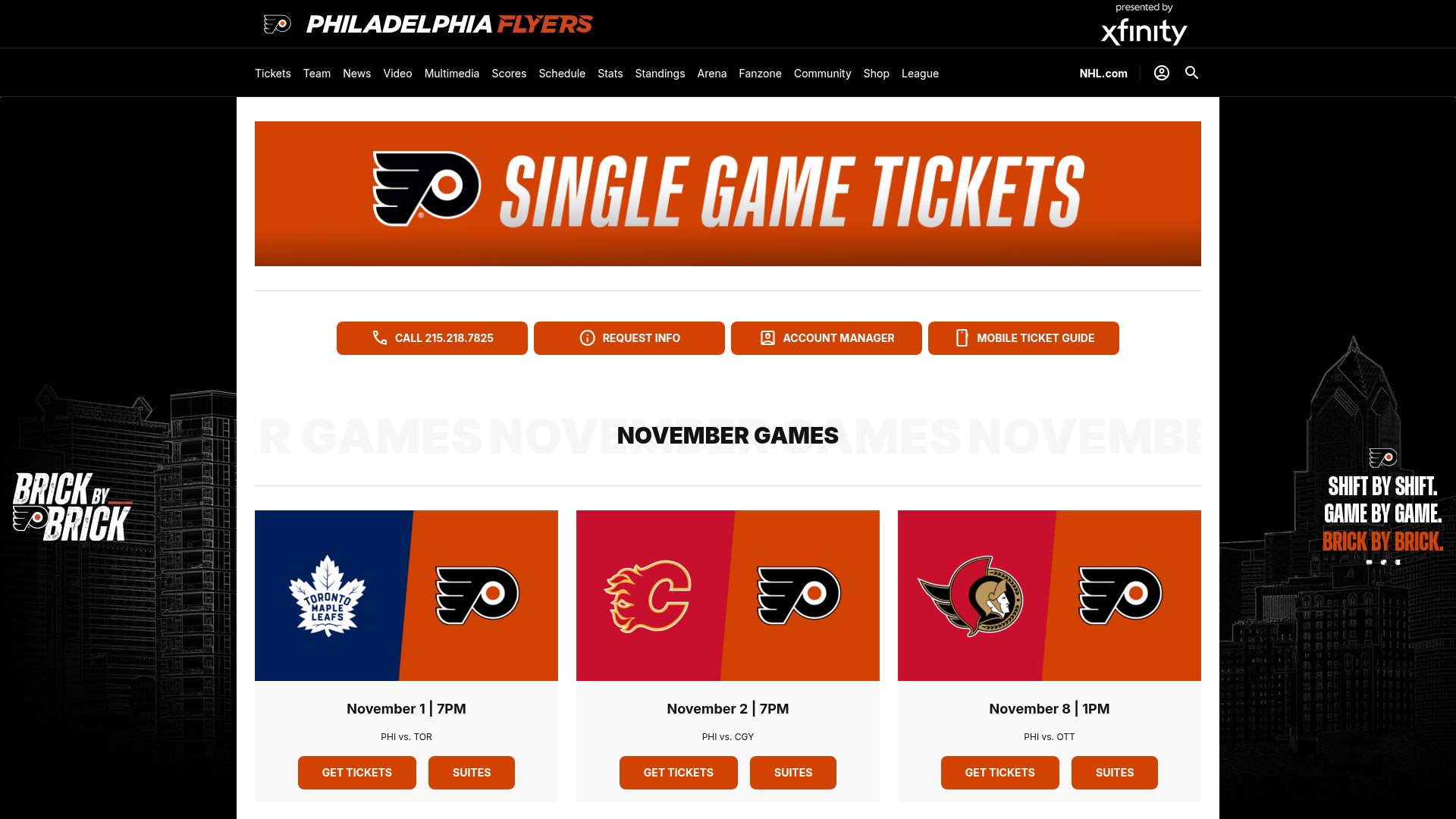Click the mobile phone ticket guide icon
Screen dimensions: 1456x819
click(962, 338)
